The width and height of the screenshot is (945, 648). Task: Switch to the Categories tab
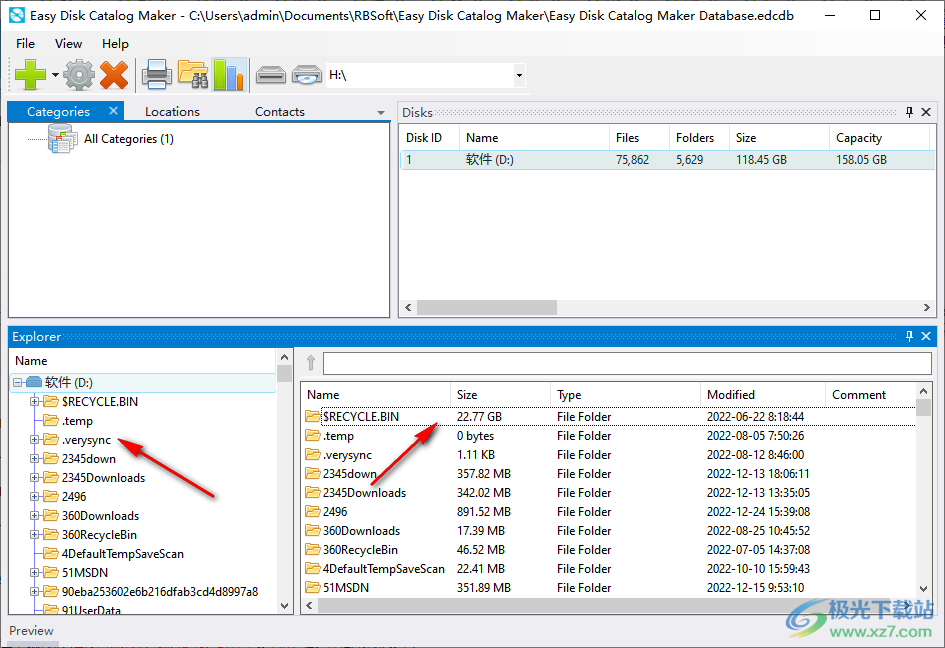pos(58,112)
